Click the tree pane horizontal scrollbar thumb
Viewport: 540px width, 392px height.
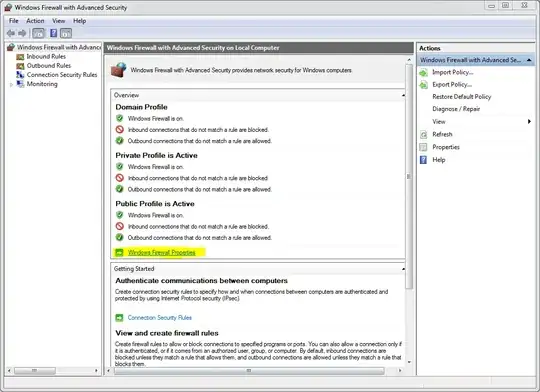coord(34,371)
